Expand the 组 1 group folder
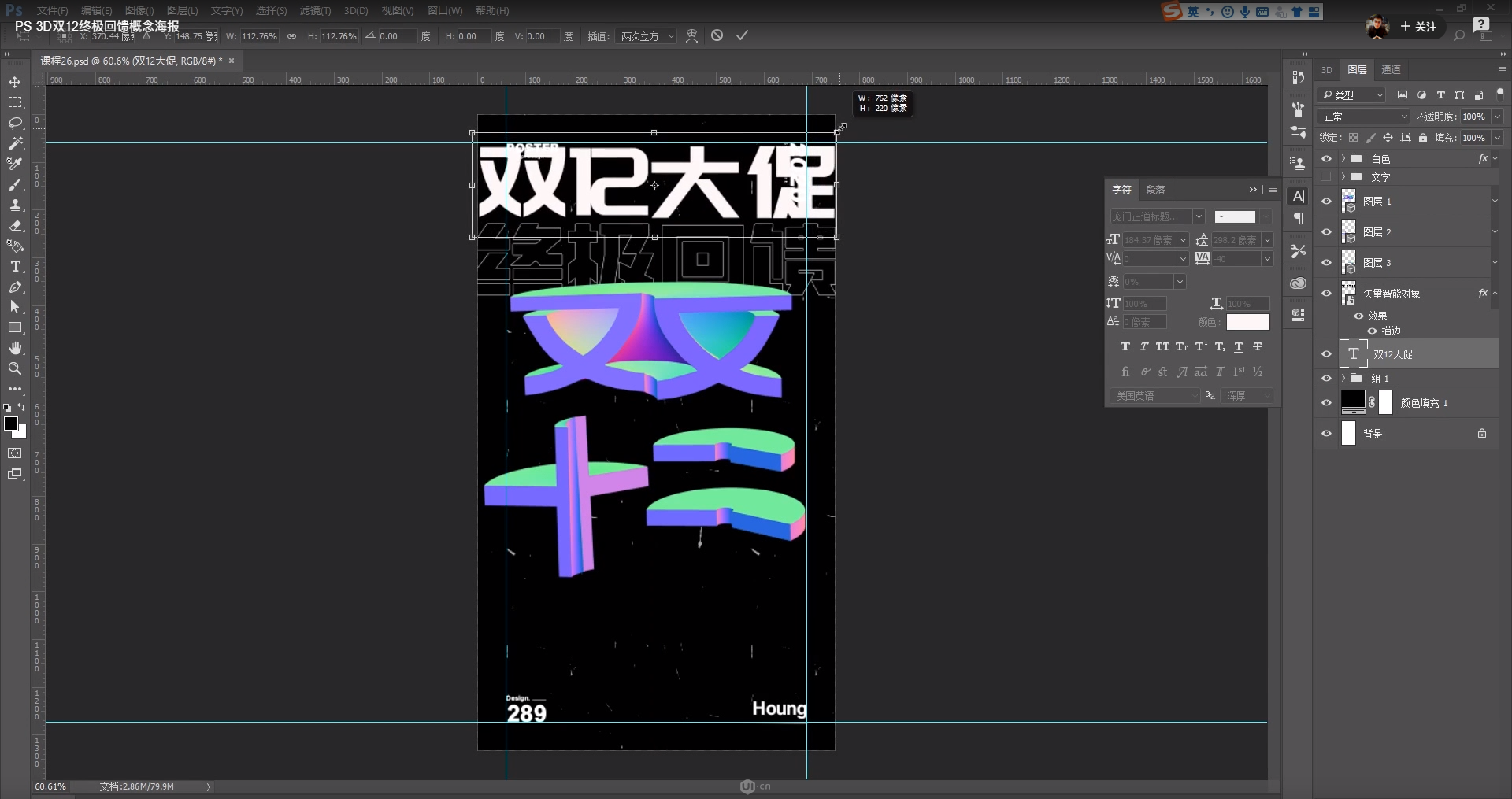This screenshot has width=1512, height=799. click(x=1343, y=379)
